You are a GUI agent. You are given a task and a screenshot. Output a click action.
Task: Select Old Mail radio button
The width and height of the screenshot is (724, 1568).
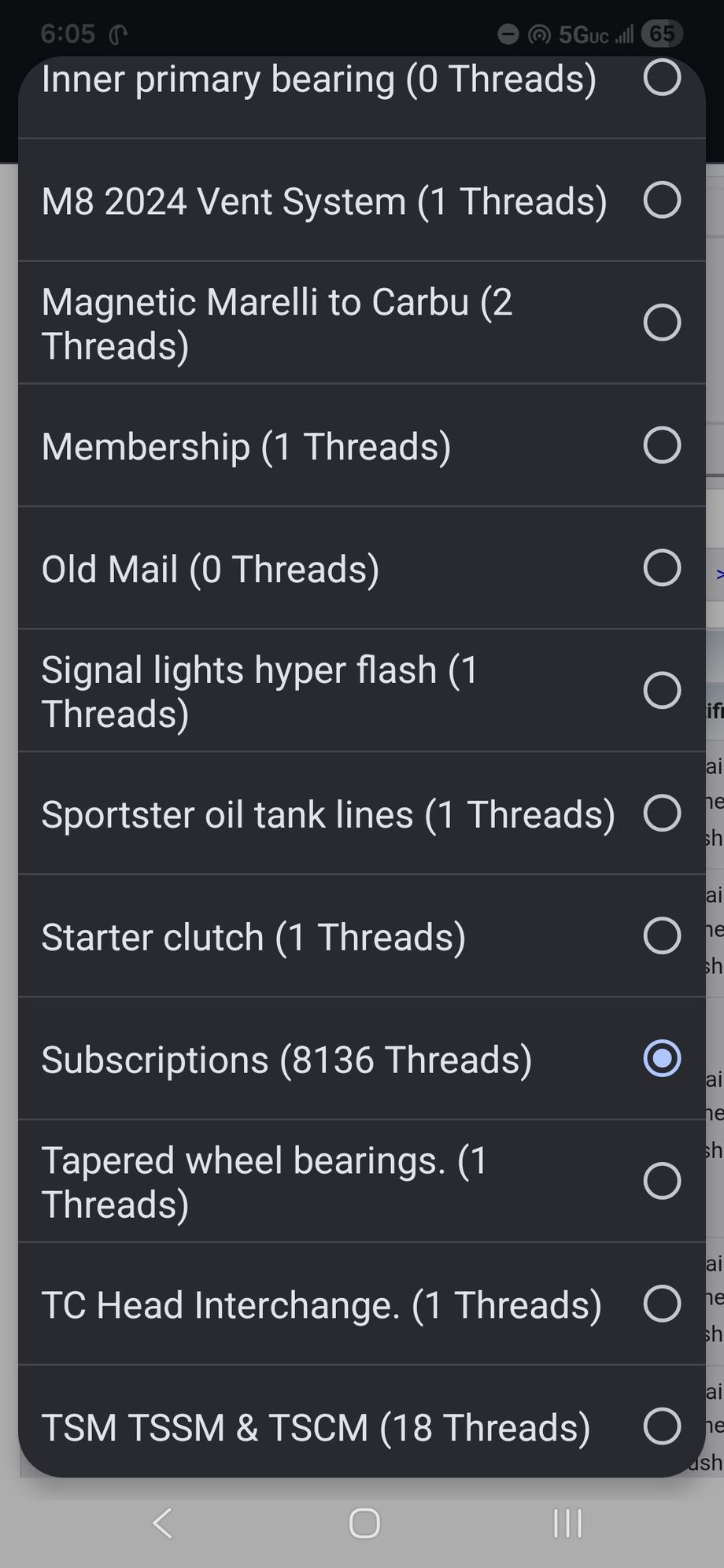[x=662, y=568]
